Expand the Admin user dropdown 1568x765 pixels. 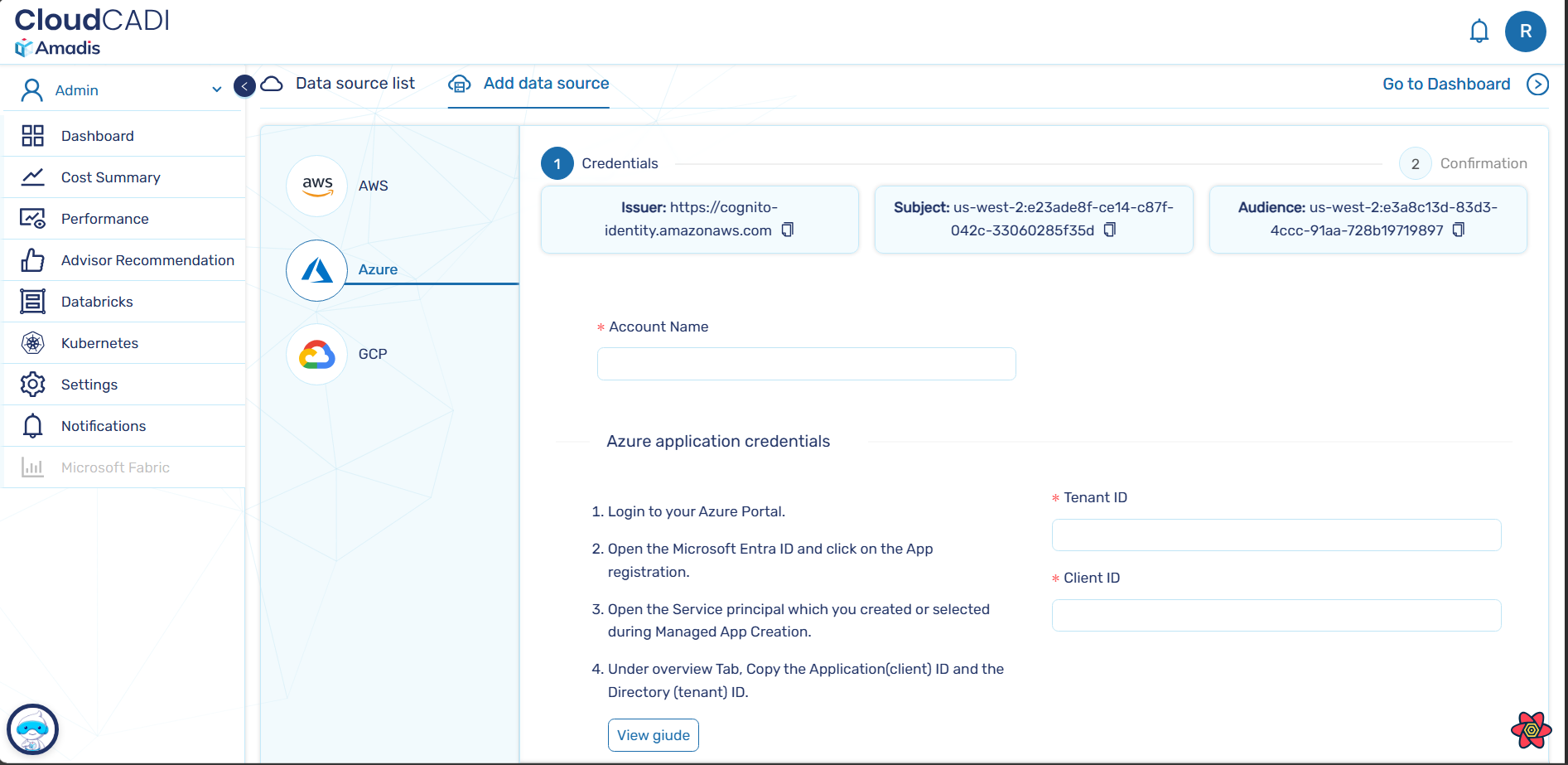[x=216, y=90]
